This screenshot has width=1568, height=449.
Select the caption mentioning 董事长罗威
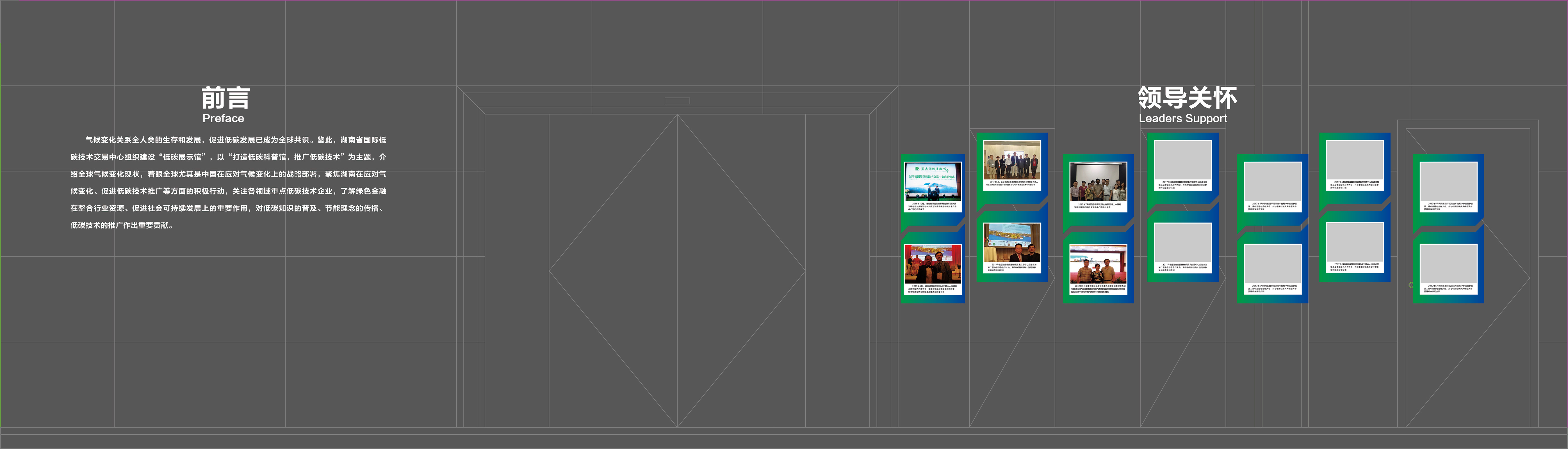[933, 289]
